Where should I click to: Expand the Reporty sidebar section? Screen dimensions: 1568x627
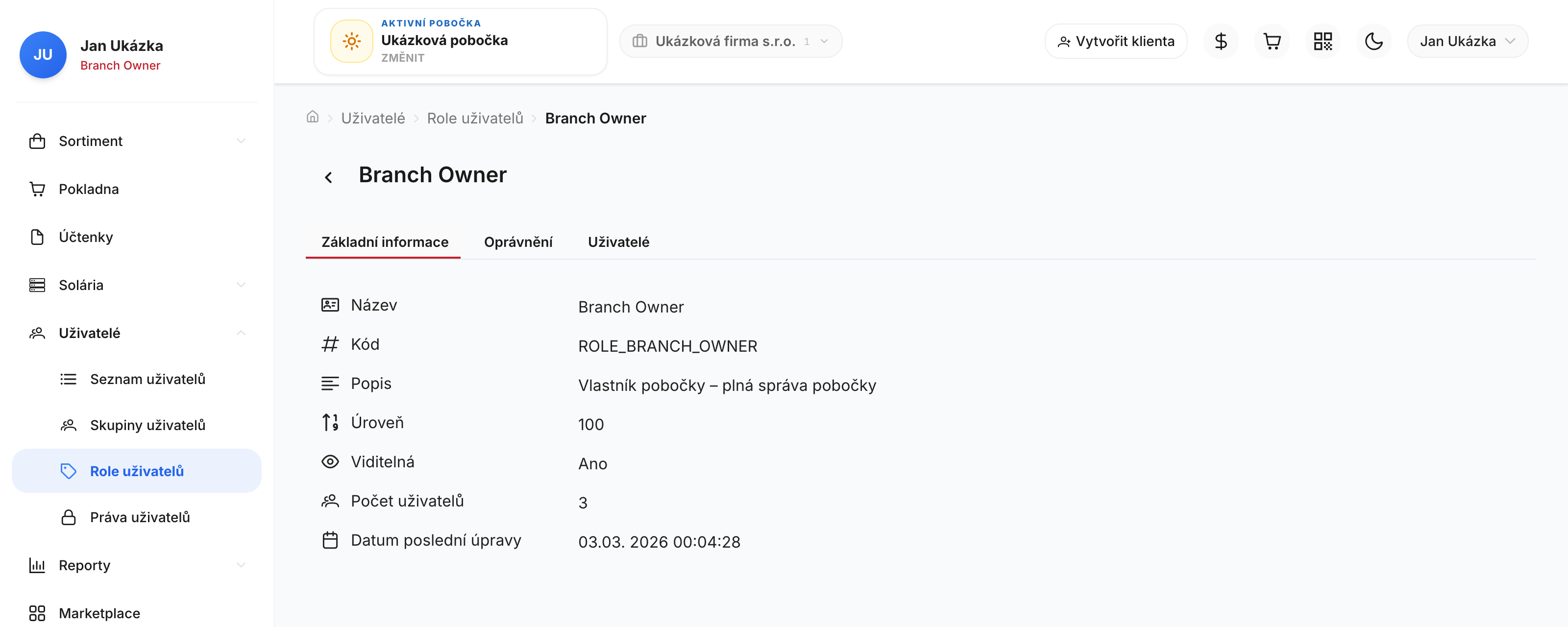[137, 565]
